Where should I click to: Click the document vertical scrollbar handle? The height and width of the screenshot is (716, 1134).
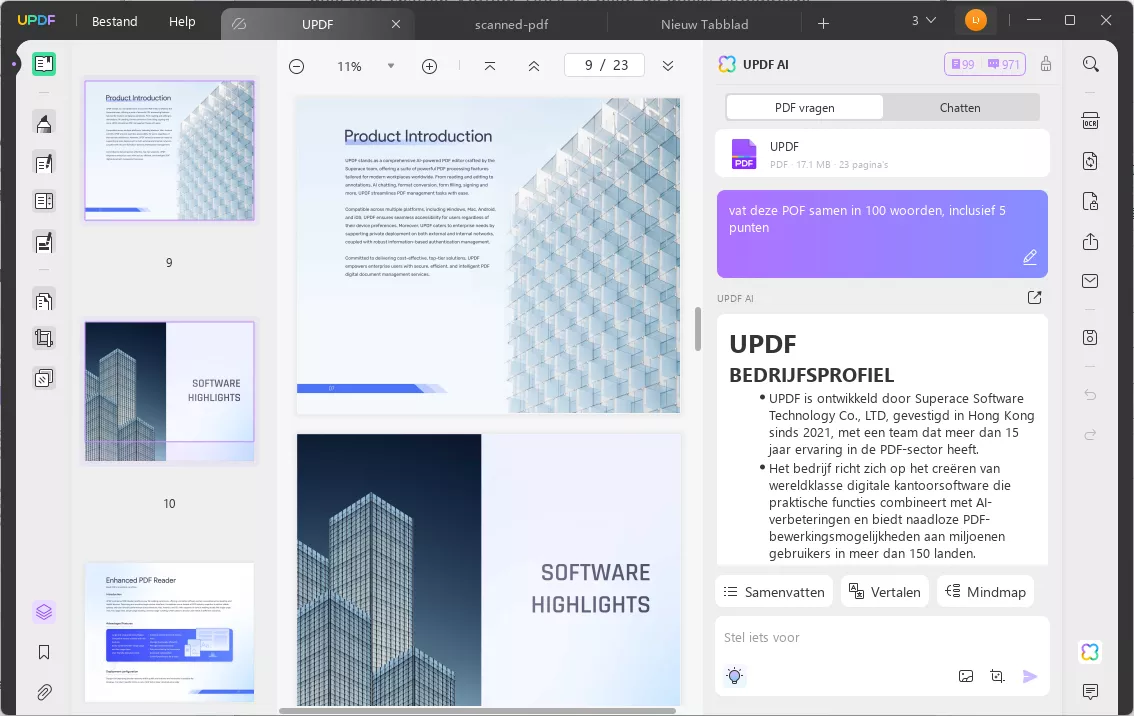point(698,329)
